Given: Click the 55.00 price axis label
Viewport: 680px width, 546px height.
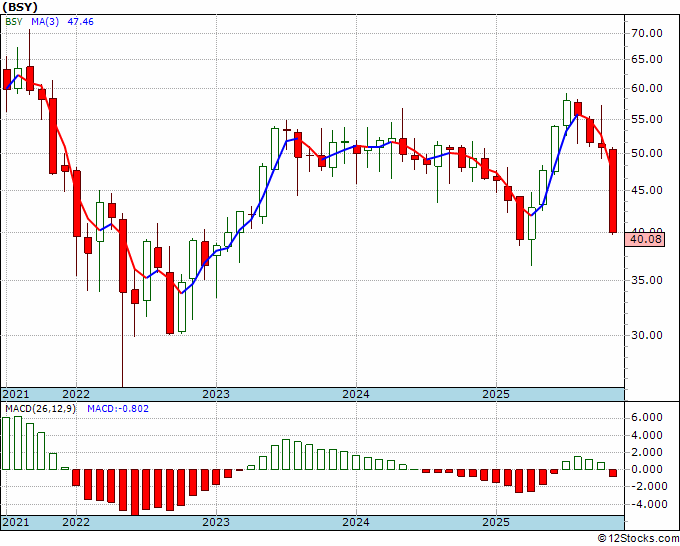Looking at the screenshot, I should tap(647, 119).
